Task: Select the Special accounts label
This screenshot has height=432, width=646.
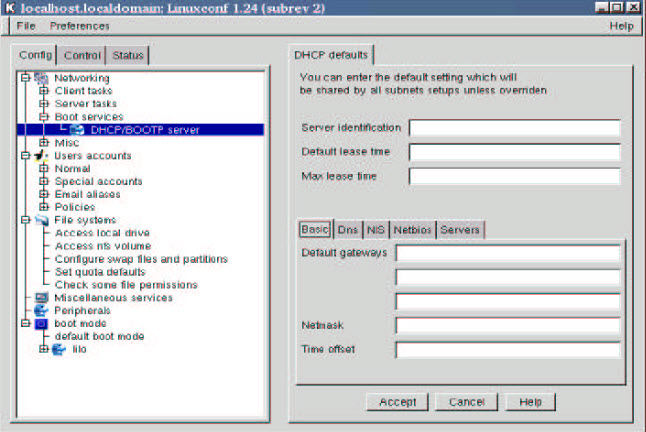Action: 98,182
